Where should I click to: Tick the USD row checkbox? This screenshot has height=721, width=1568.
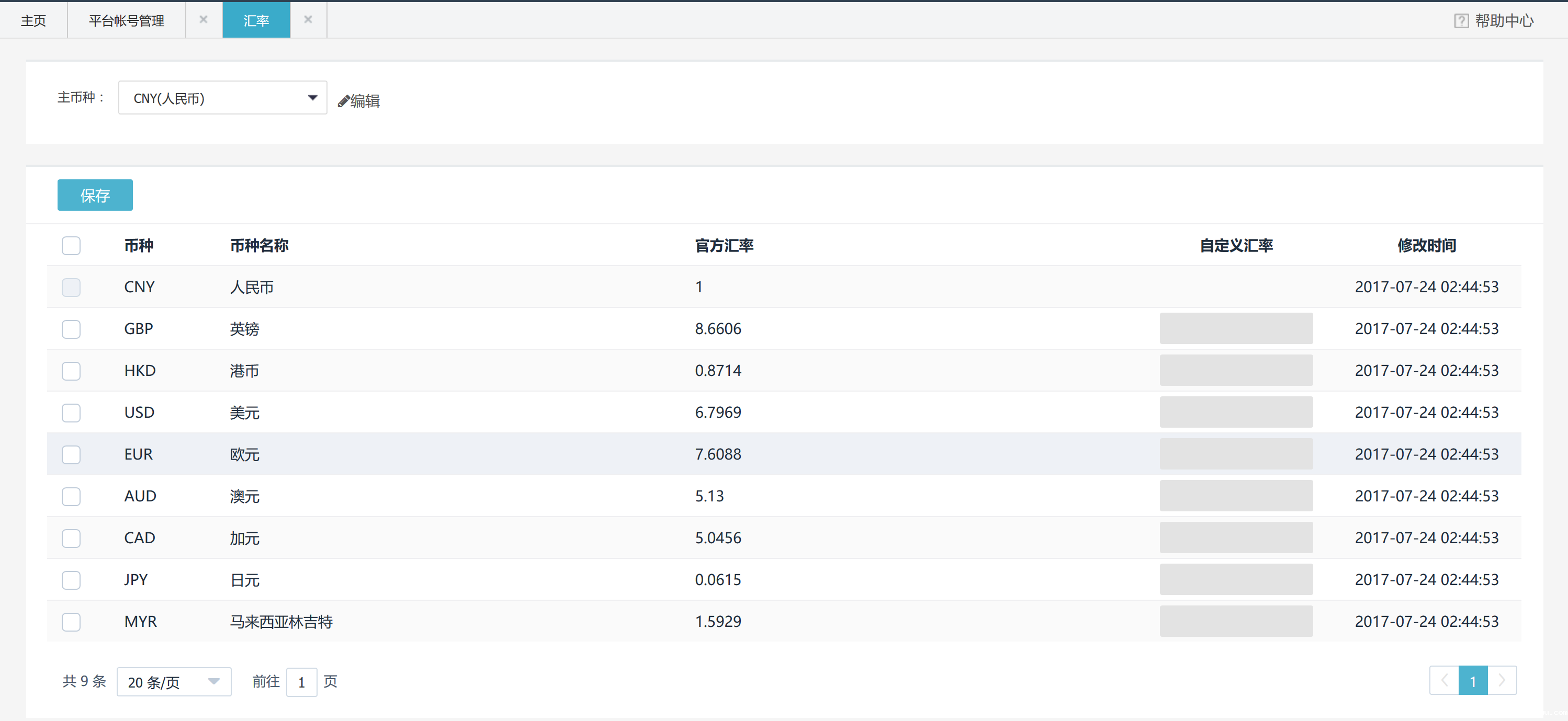tap(71, 413)
